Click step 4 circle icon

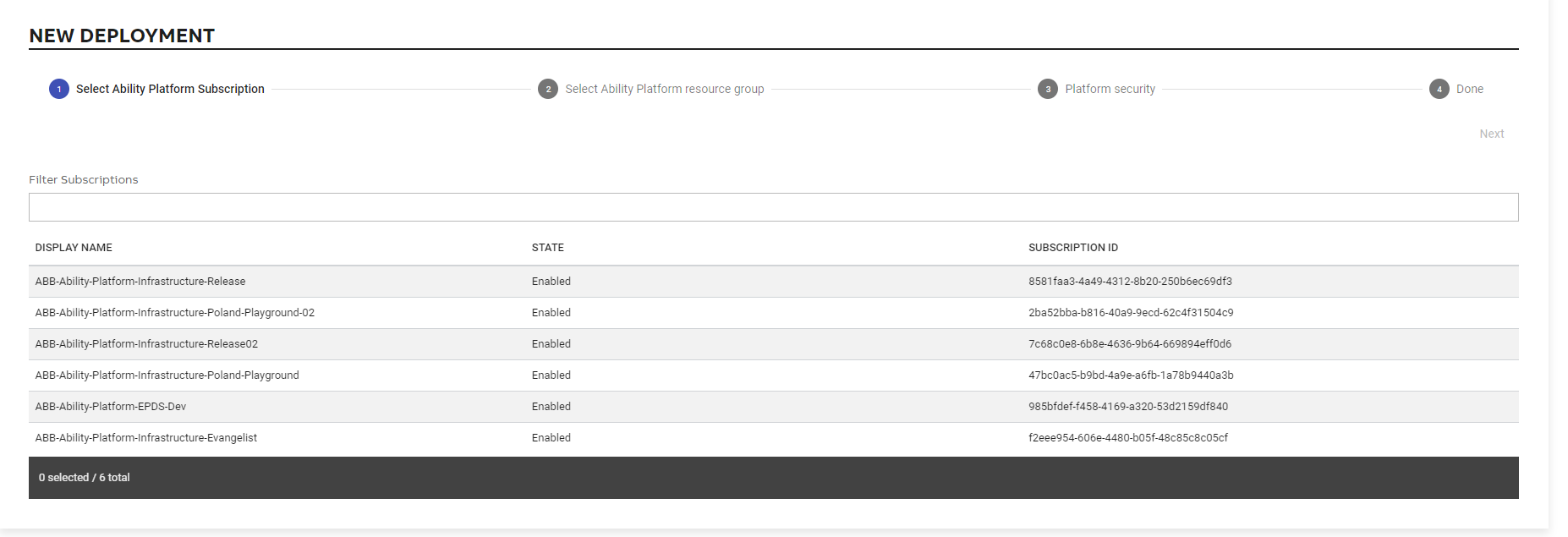[1439, 89]
